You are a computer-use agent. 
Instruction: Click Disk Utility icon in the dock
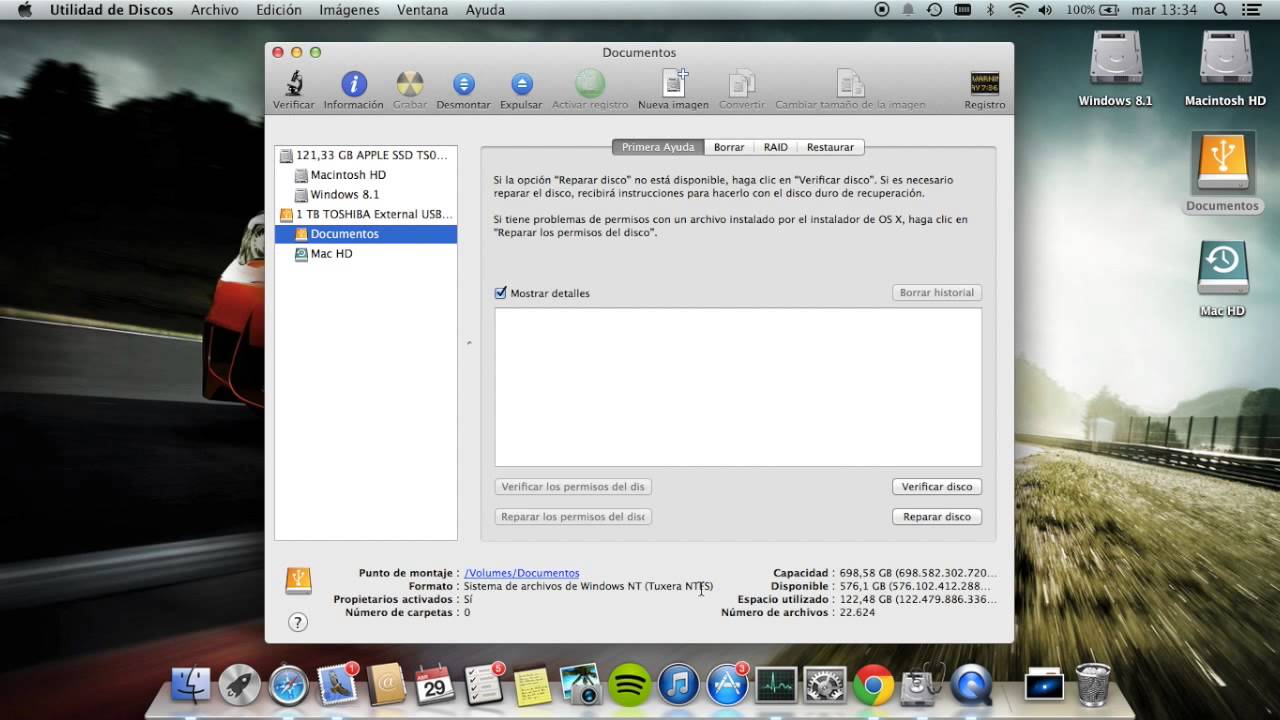922,684
